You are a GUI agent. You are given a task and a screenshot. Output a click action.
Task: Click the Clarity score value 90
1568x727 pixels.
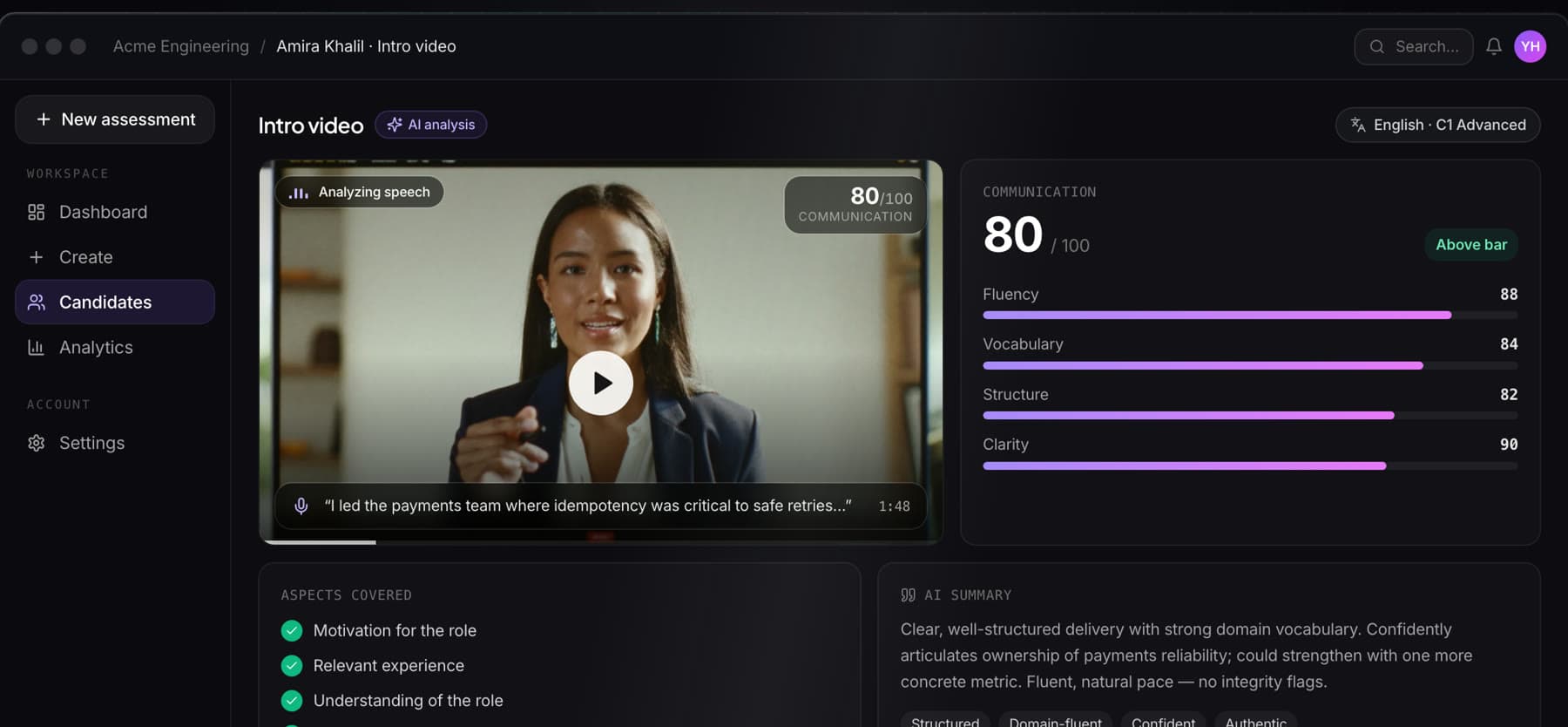coord(1509,445)
